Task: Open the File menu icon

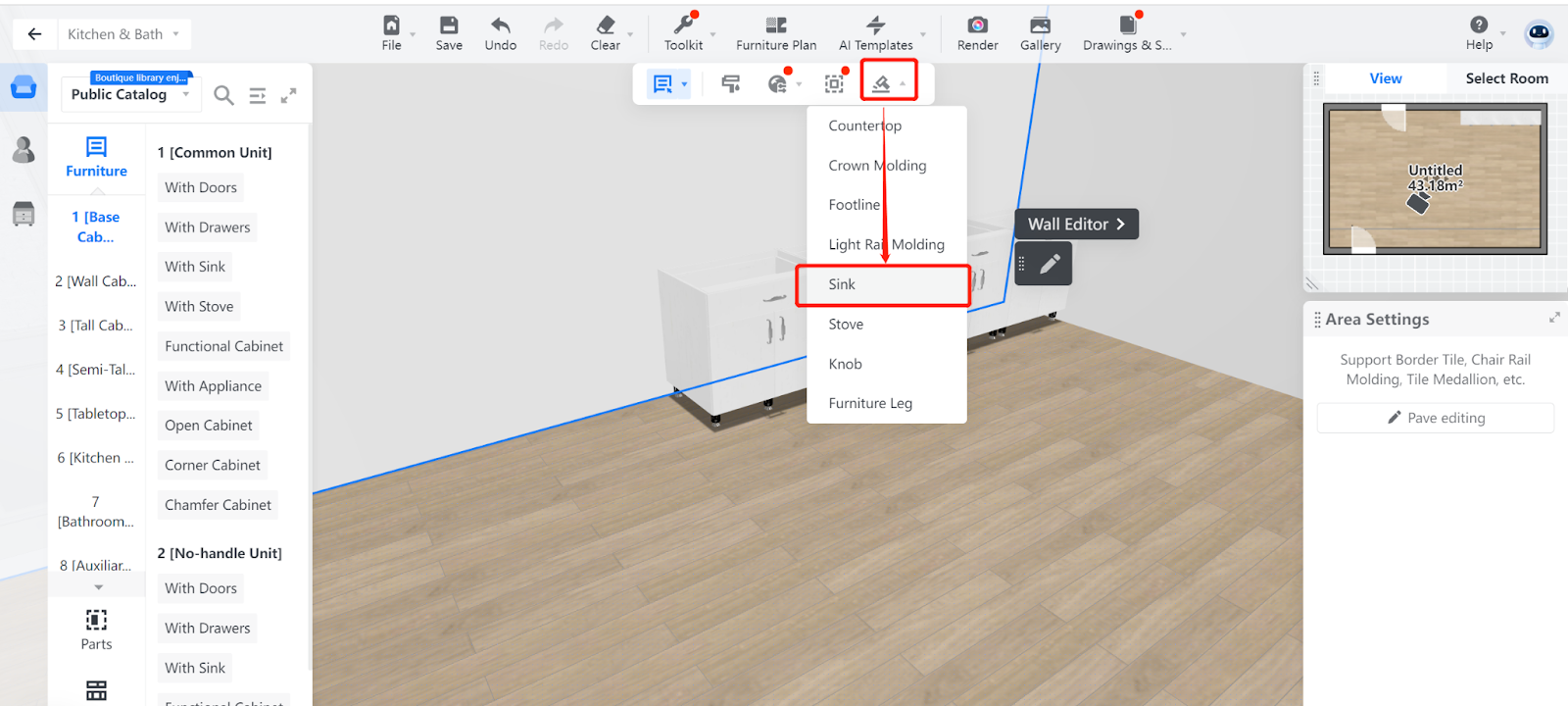Action: coord(391,25)
